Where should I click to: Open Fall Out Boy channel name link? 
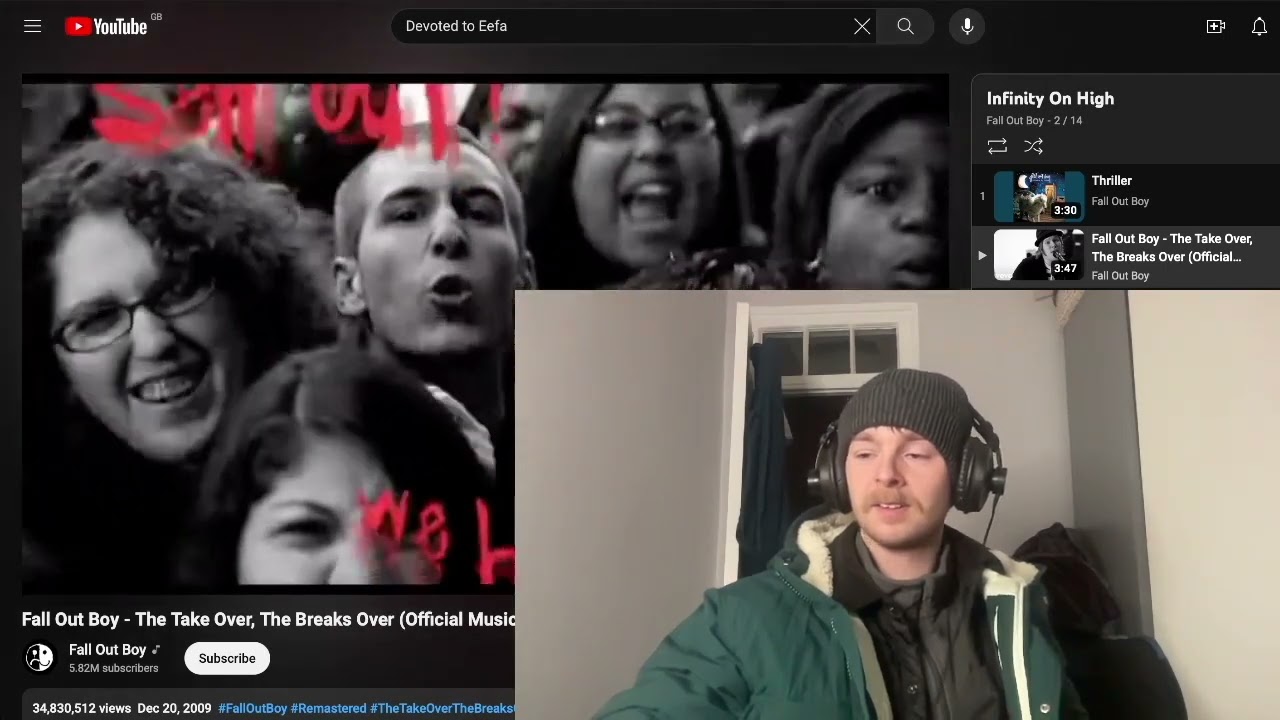tap(107, 650)
